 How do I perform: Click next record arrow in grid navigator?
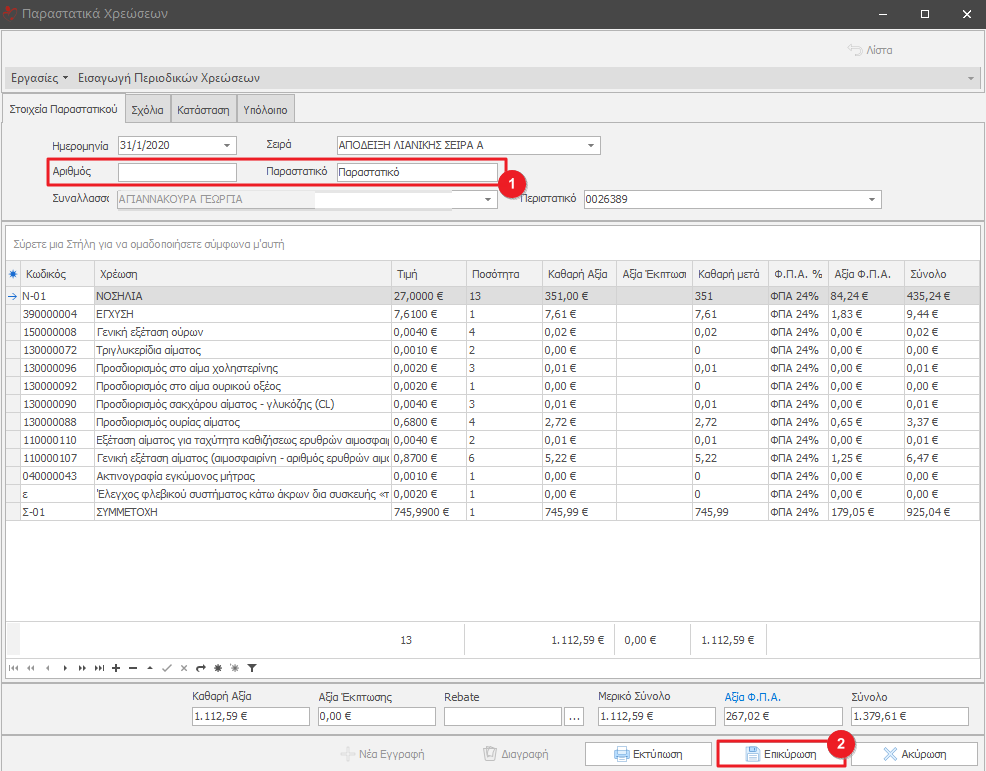65,667
